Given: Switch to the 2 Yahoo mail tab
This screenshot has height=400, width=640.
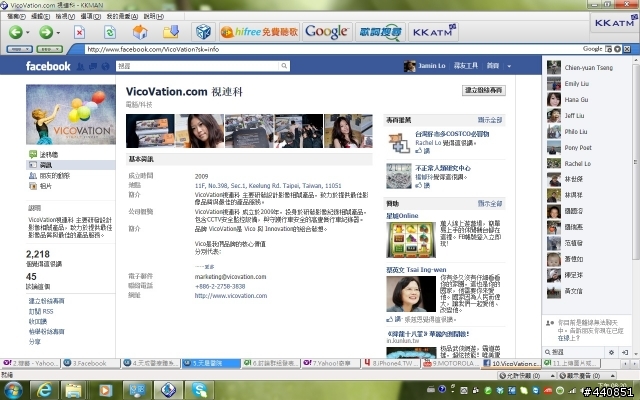Looking at the screenshot, I should tap(31, 363).
